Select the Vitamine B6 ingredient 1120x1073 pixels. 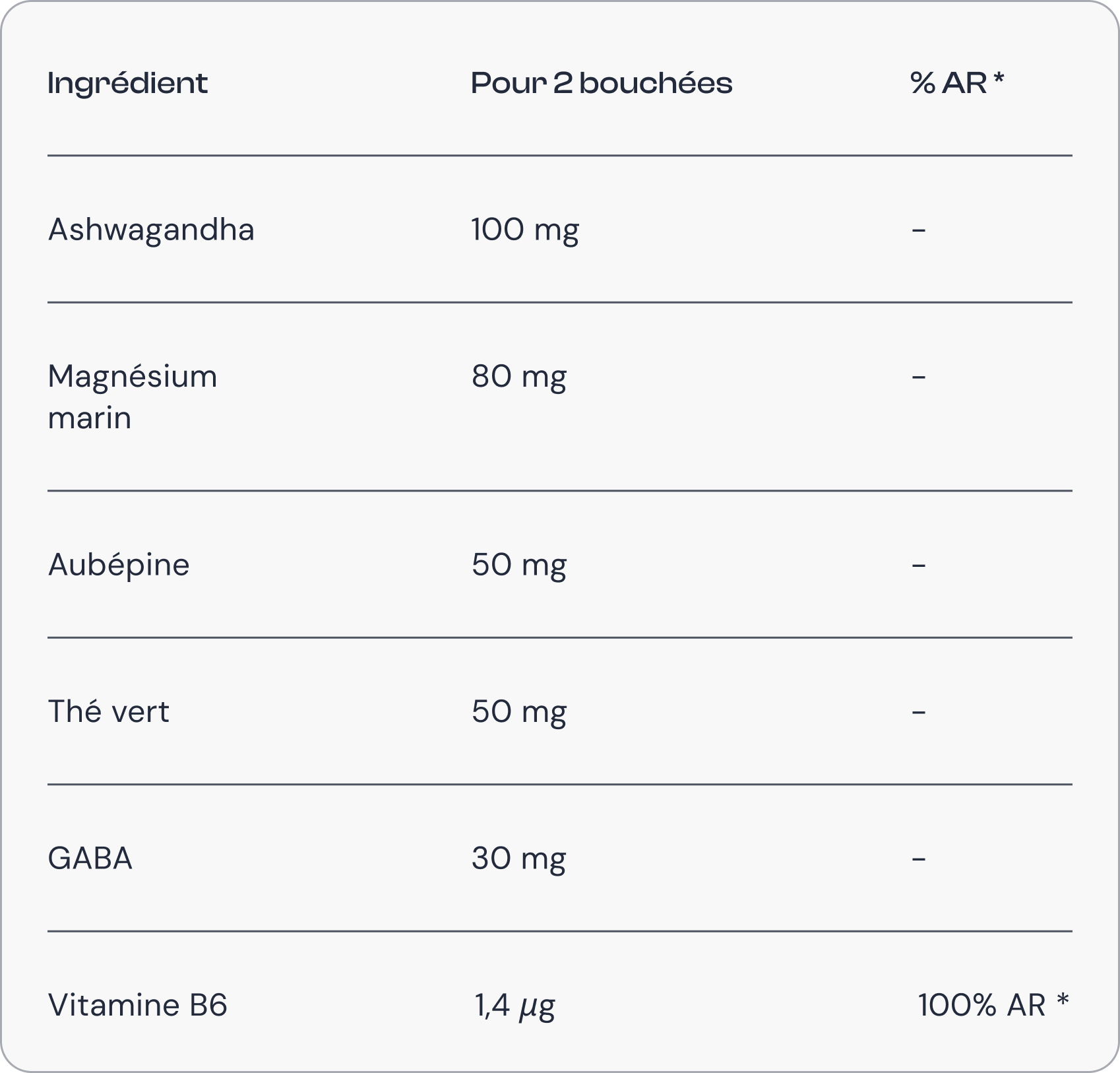click(138, 1006)
